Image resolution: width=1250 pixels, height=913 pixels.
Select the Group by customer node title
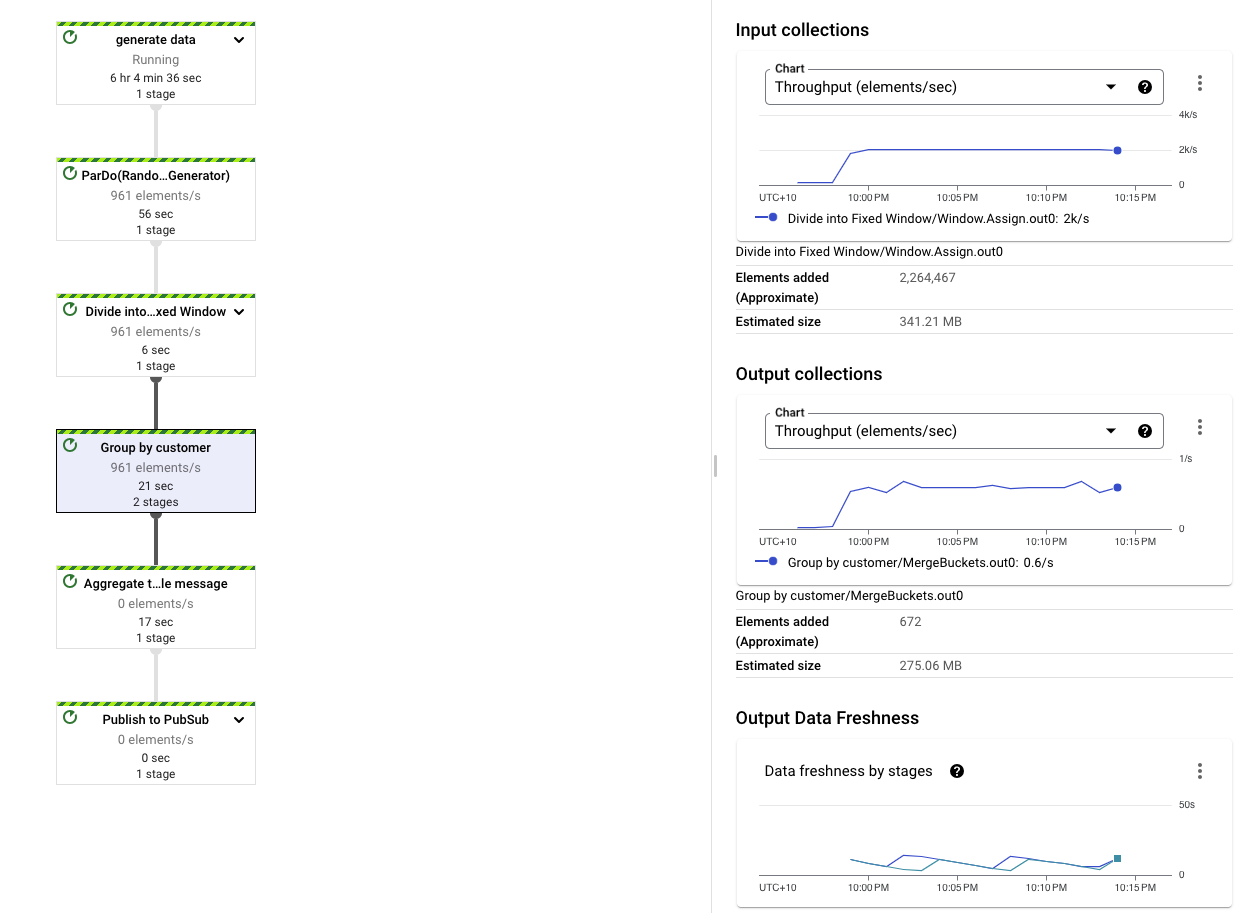coord(155,448)
